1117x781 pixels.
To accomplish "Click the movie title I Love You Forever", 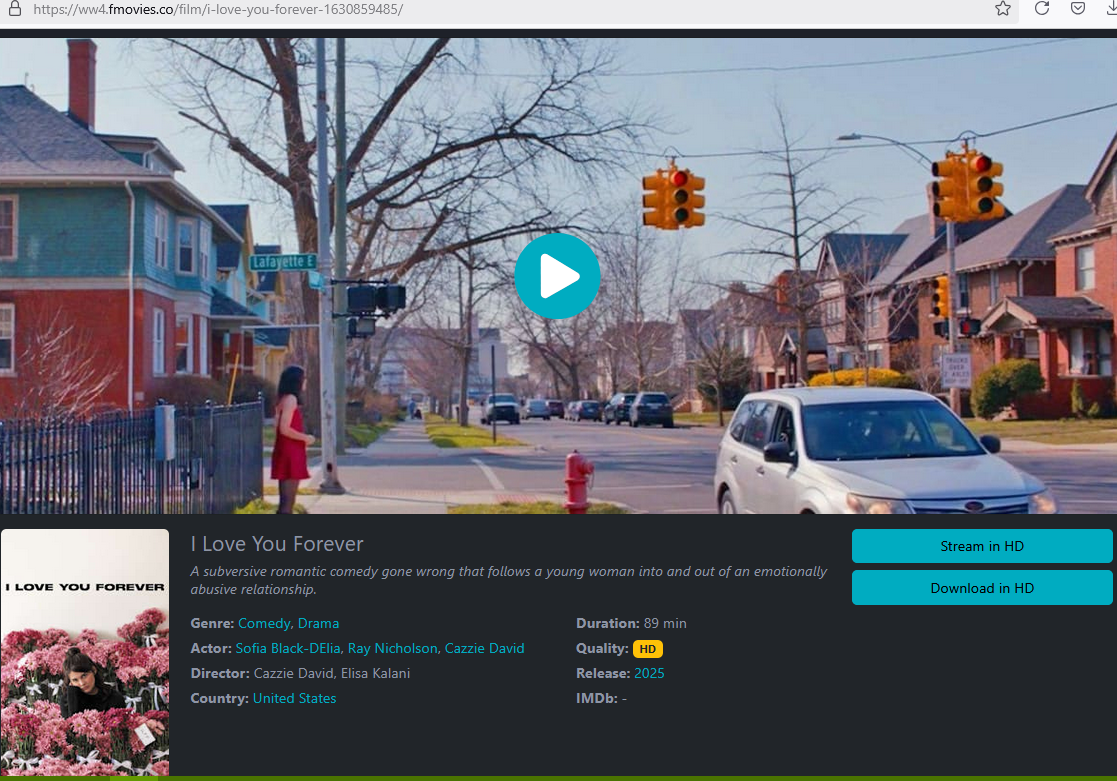I will coord(276,544).
